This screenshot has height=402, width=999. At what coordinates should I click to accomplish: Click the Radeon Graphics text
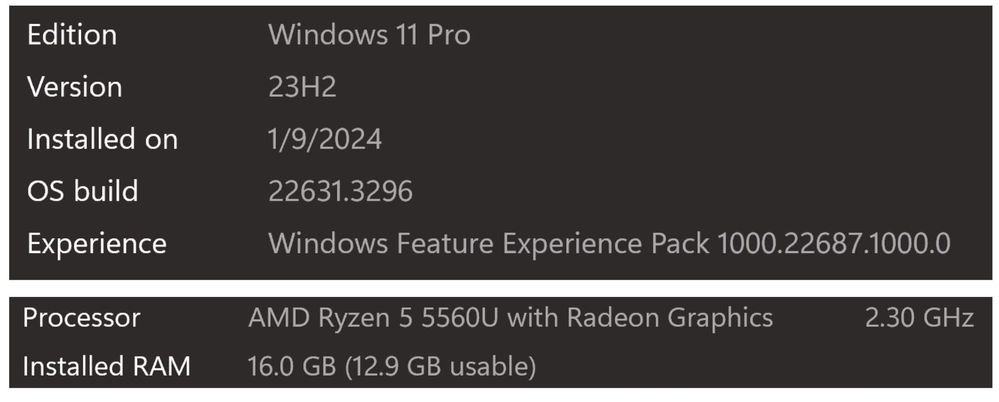[x=670, y=317]
